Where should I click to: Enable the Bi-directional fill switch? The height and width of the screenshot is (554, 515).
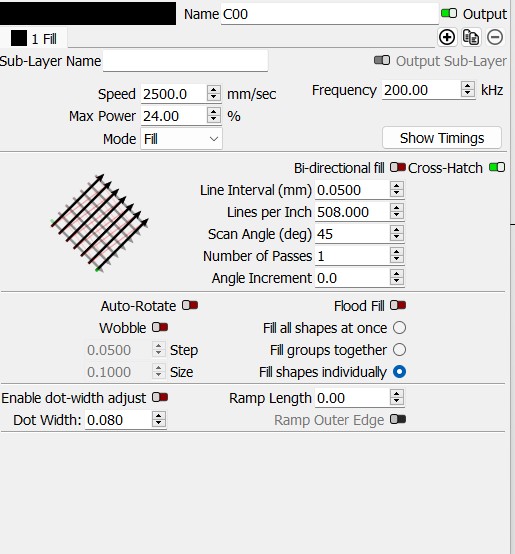tap(397, 167)
